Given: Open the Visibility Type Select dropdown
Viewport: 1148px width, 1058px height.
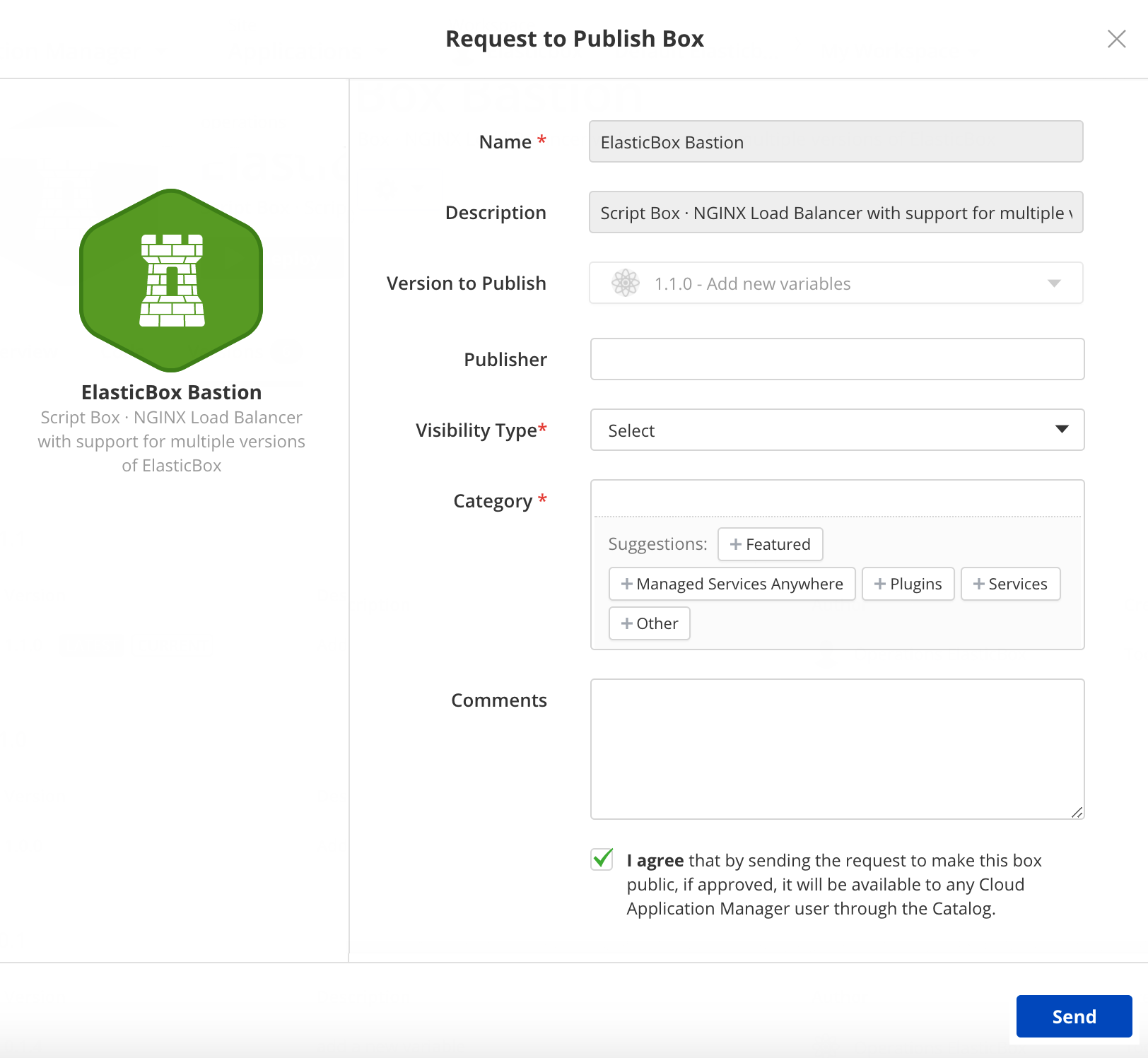Looking at the screenshot, I should coord(838,430).
